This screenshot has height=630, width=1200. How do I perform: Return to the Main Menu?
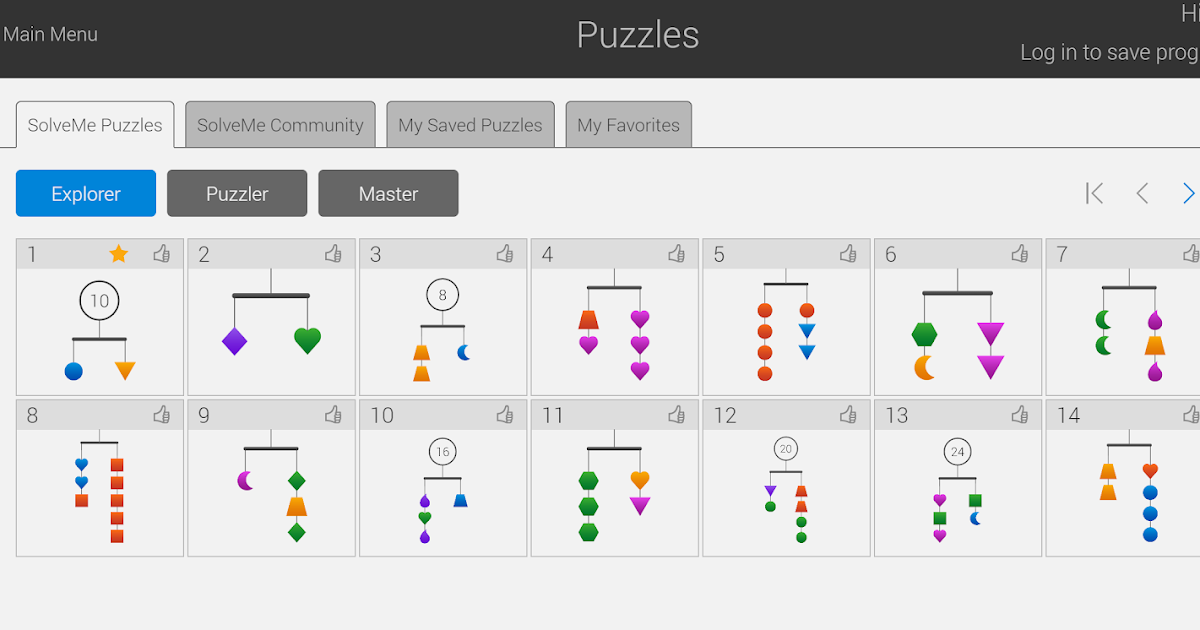[50, 34]
